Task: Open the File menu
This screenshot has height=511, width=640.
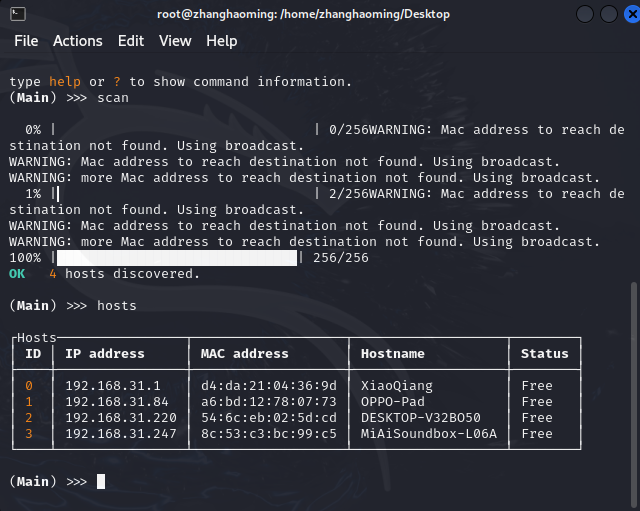Action: pyautogui.click(x=26, y=41)
